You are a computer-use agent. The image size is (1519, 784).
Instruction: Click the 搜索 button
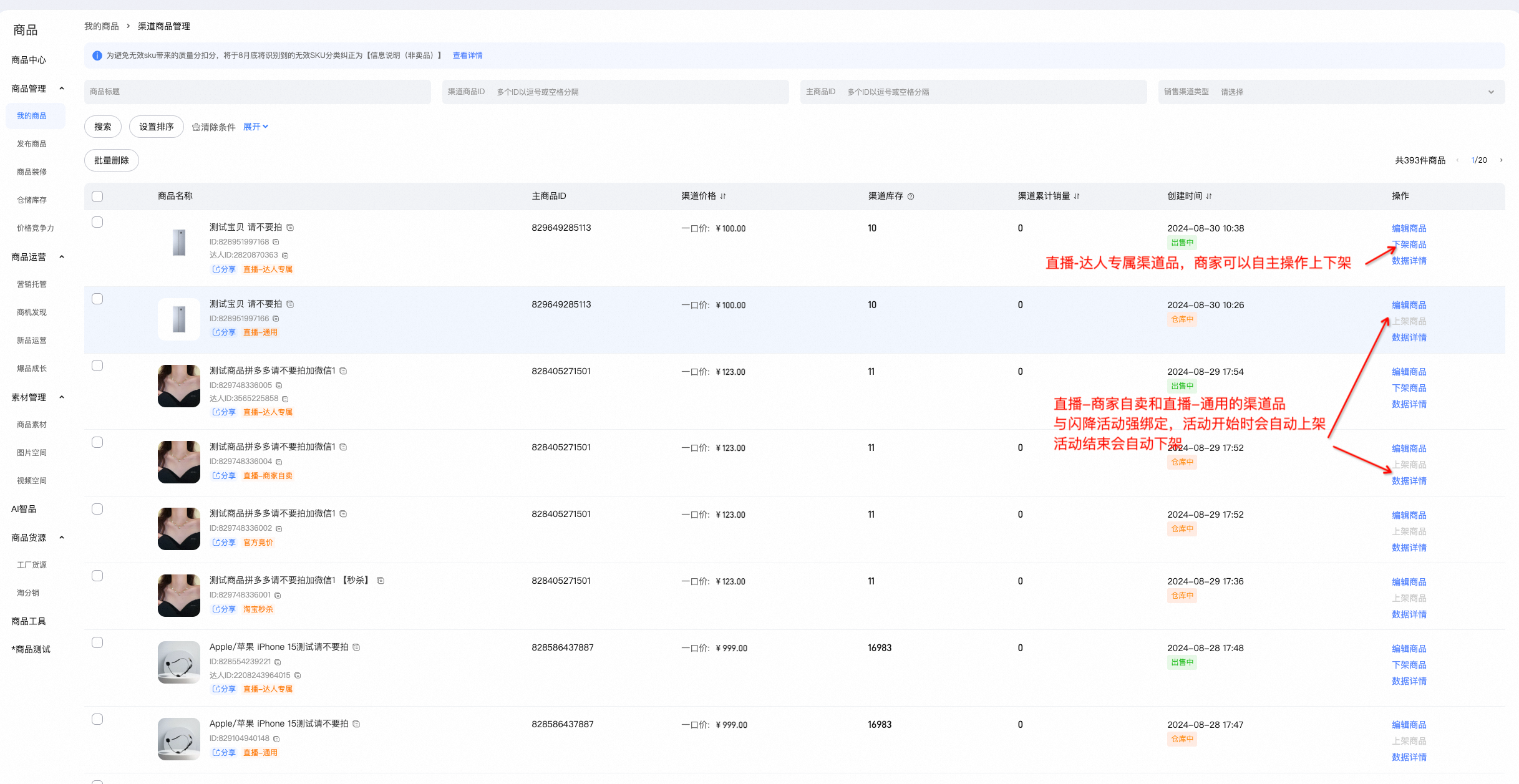(103, 127)
